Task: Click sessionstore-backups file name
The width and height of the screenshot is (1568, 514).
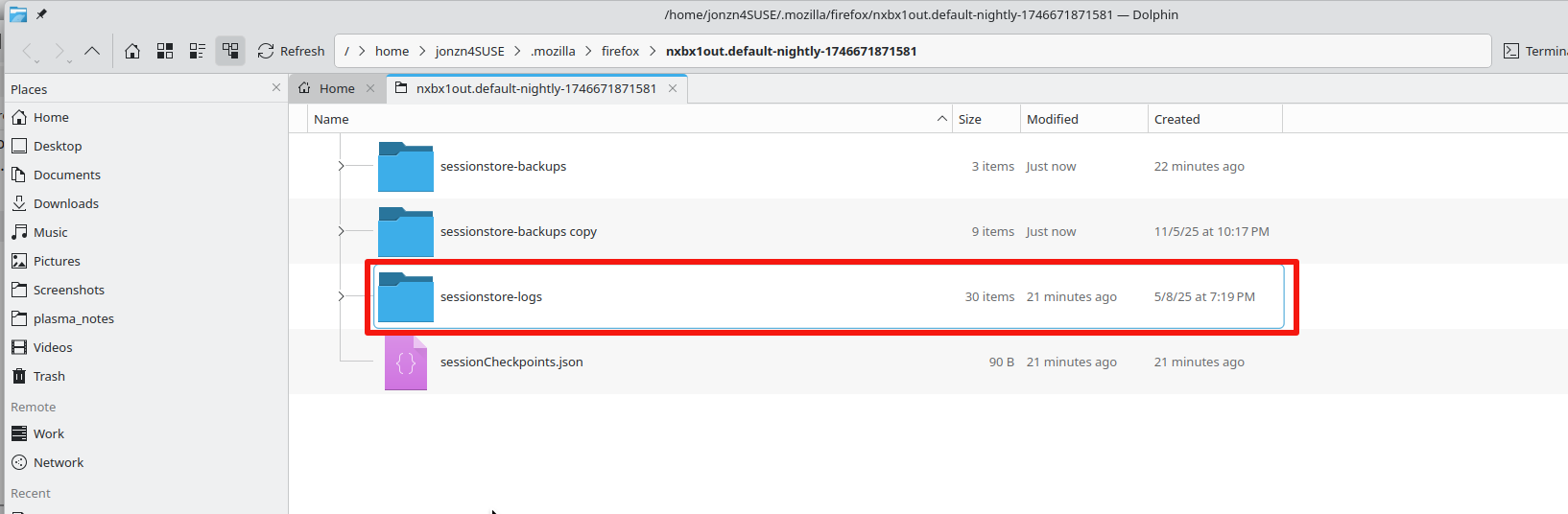Action: pyautogui.click(x=503, y=166)
